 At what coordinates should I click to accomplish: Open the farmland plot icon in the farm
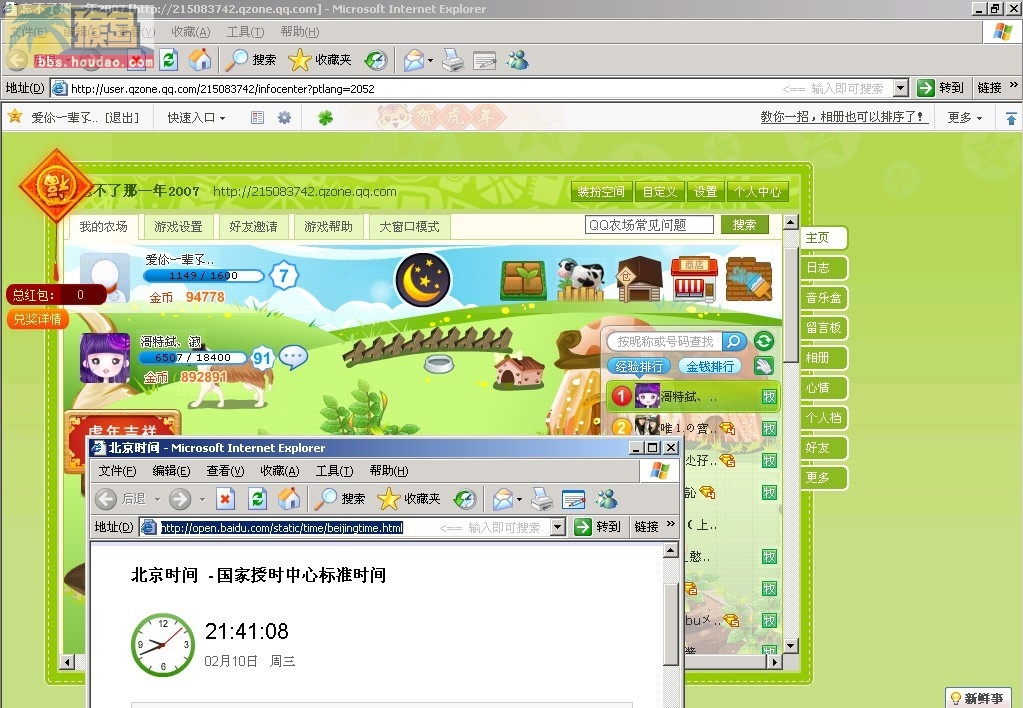click(x=523, y=280)
